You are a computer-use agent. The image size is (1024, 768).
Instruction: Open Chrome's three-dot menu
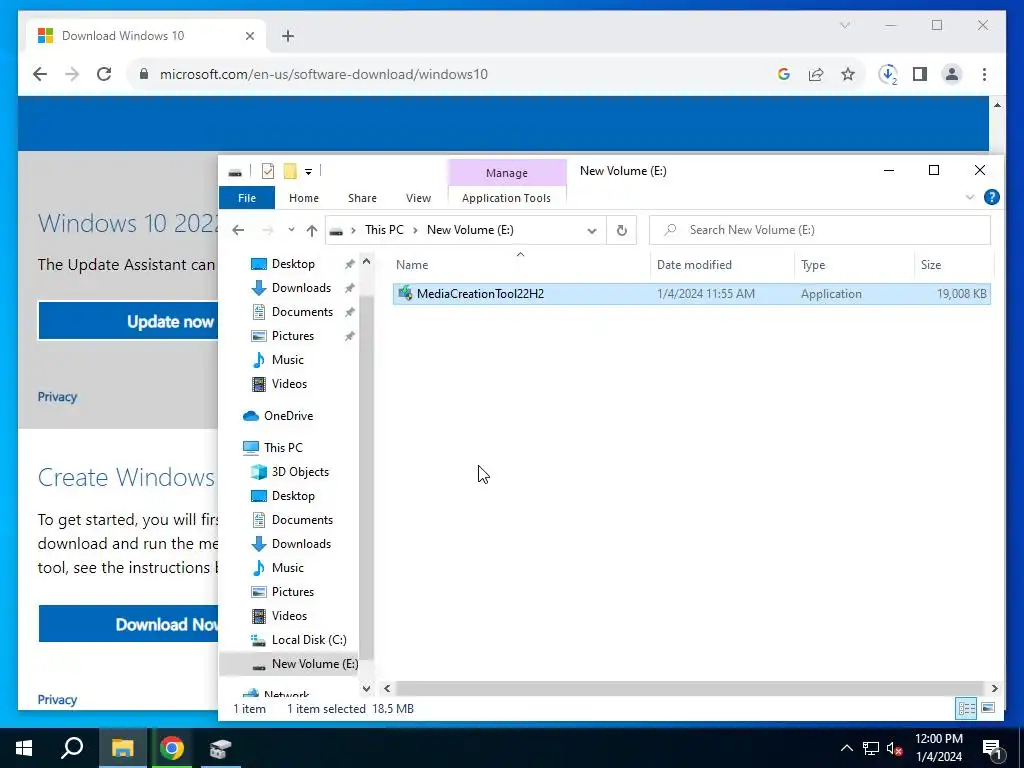(x=984, y=74)
